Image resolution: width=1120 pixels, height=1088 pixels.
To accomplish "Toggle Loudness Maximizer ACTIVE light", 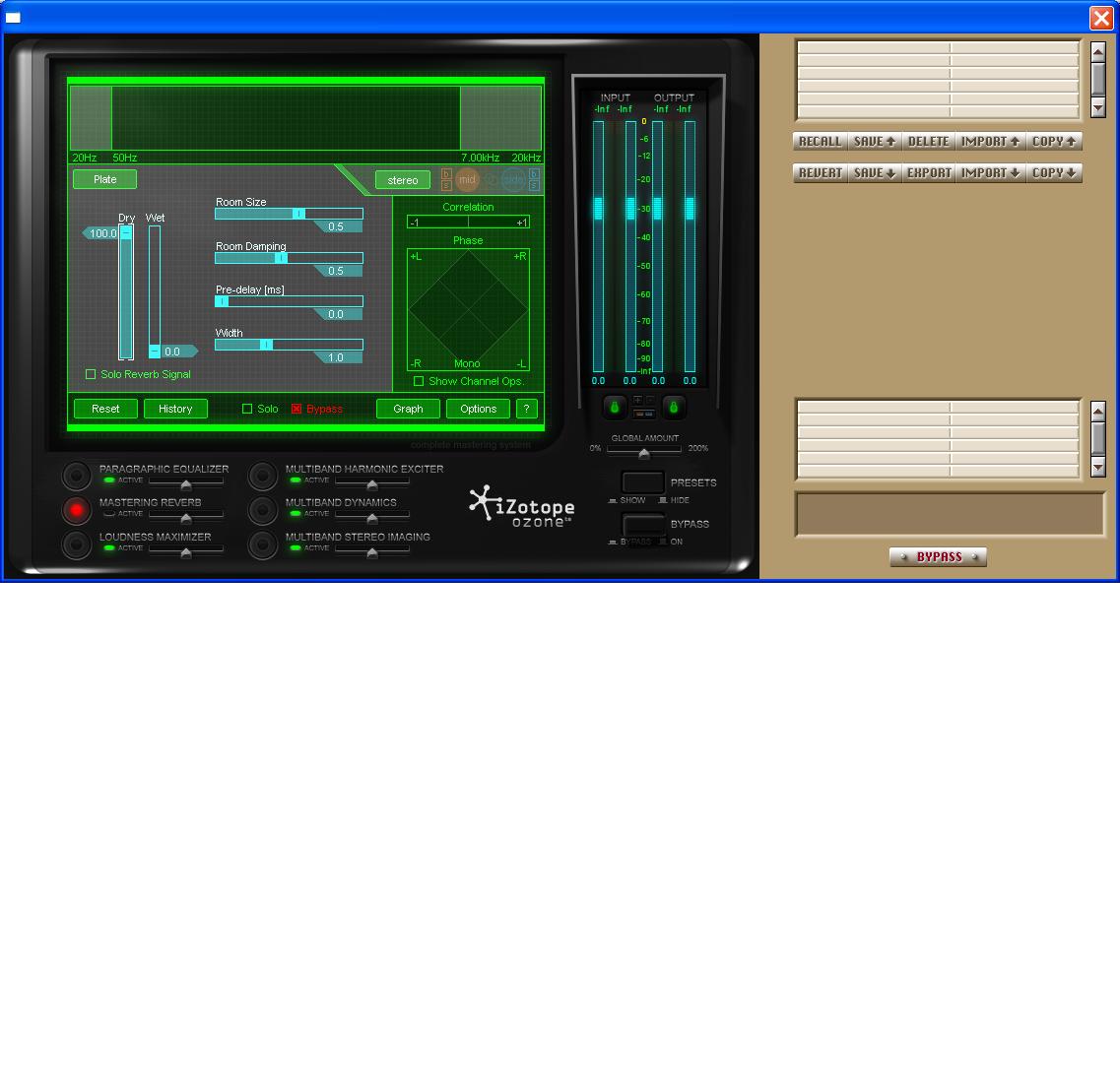I will point(109,548).
